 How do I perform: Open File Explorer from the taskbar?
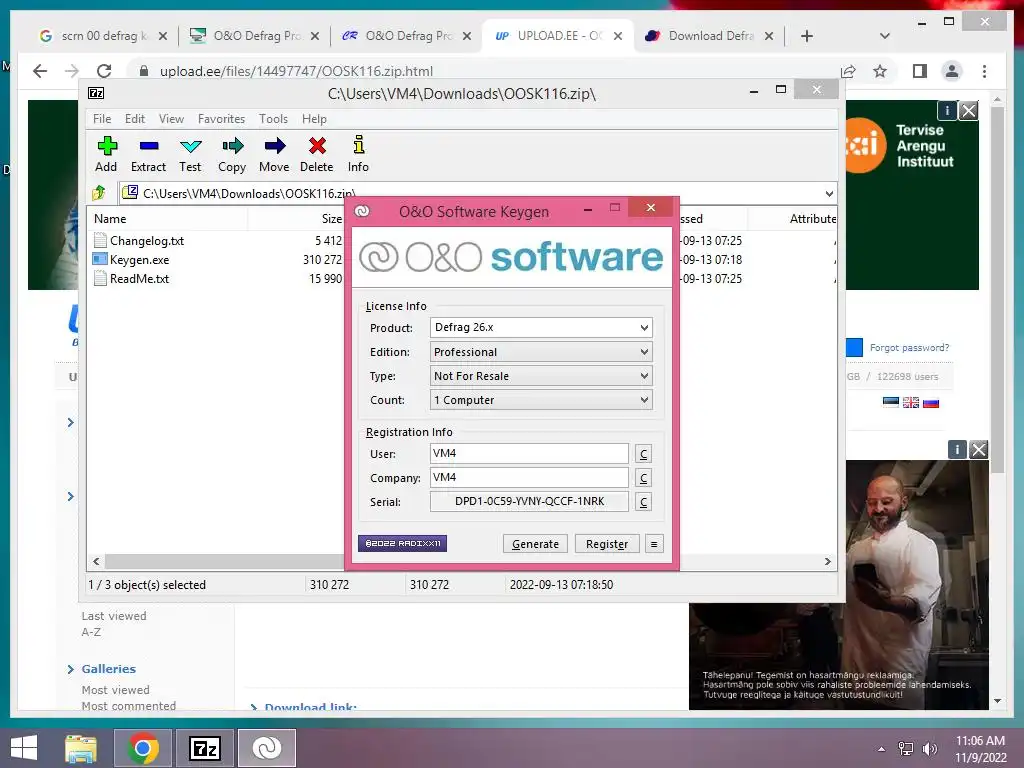pyautogui.click(x=81, y=748)
